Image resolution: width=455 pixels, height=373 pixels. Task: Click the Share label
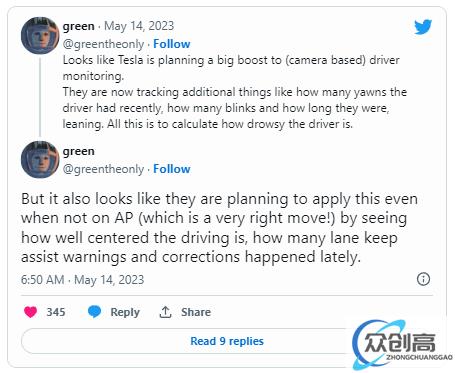(196, 312)
